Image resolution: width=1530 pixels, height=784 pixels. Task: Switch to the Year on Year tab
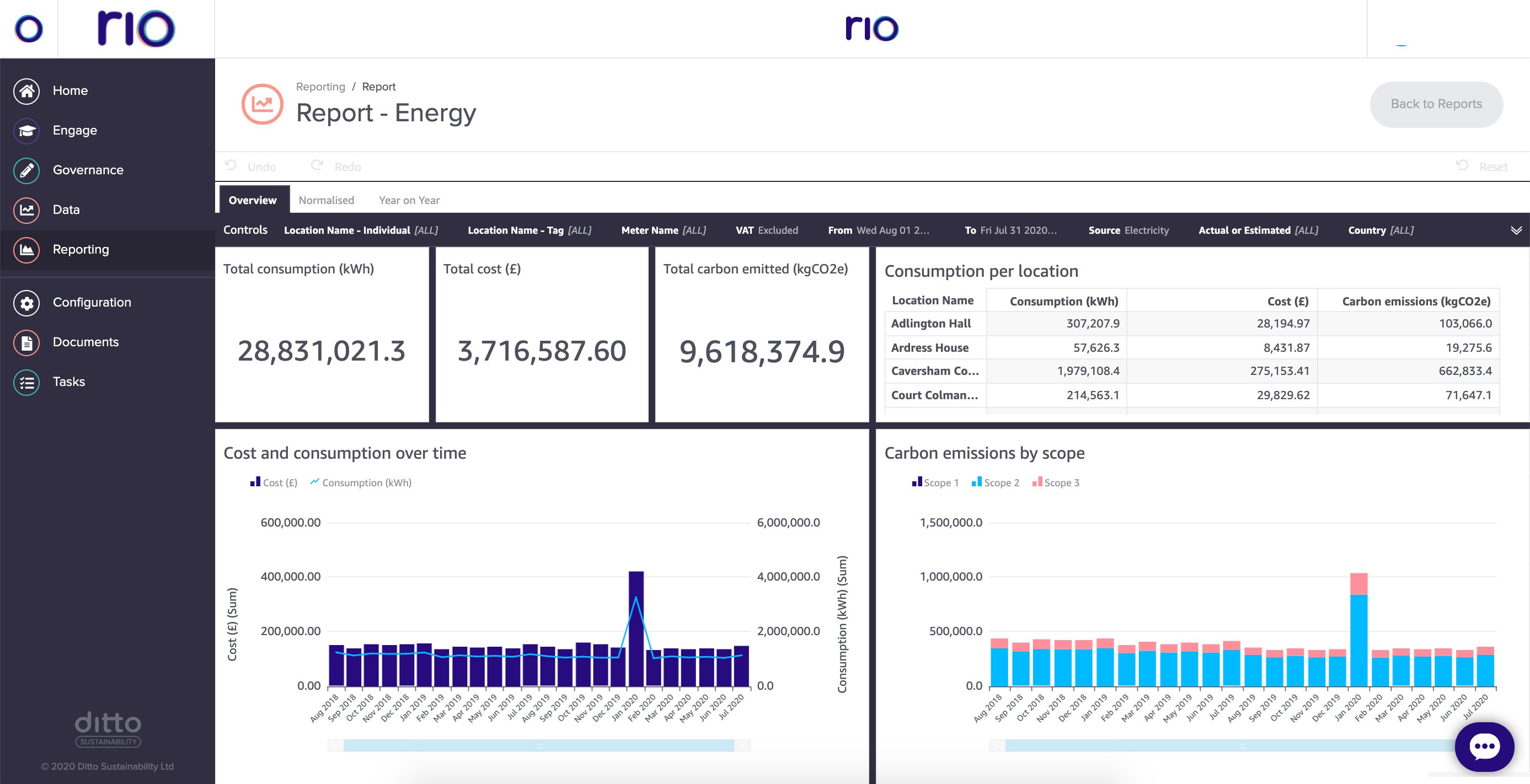point(409,201)
